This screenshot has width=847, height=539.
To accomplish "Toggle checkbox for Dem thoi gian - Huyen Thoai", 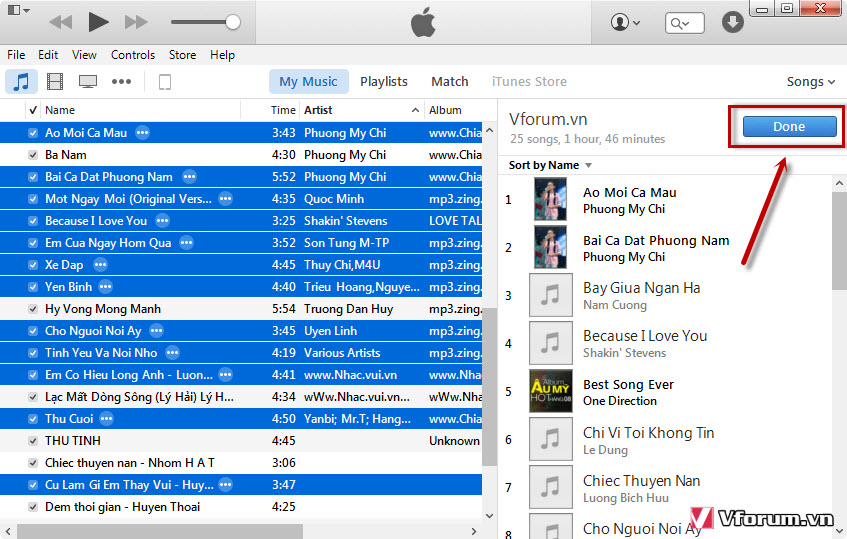I will click(x=33, y=507).
